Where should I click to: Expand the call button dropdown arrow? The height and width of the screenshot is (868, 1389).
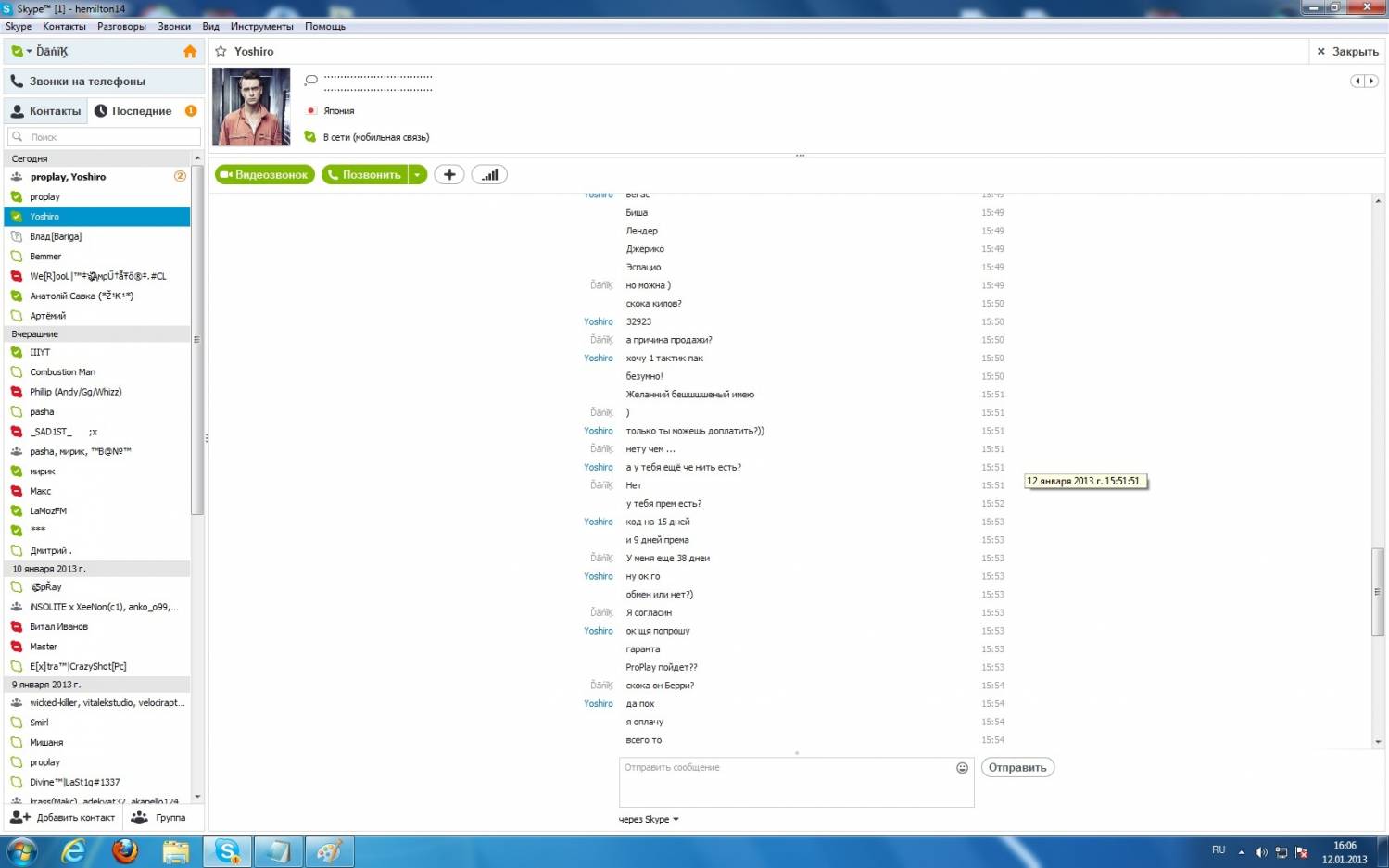click(x=418, y=174)
